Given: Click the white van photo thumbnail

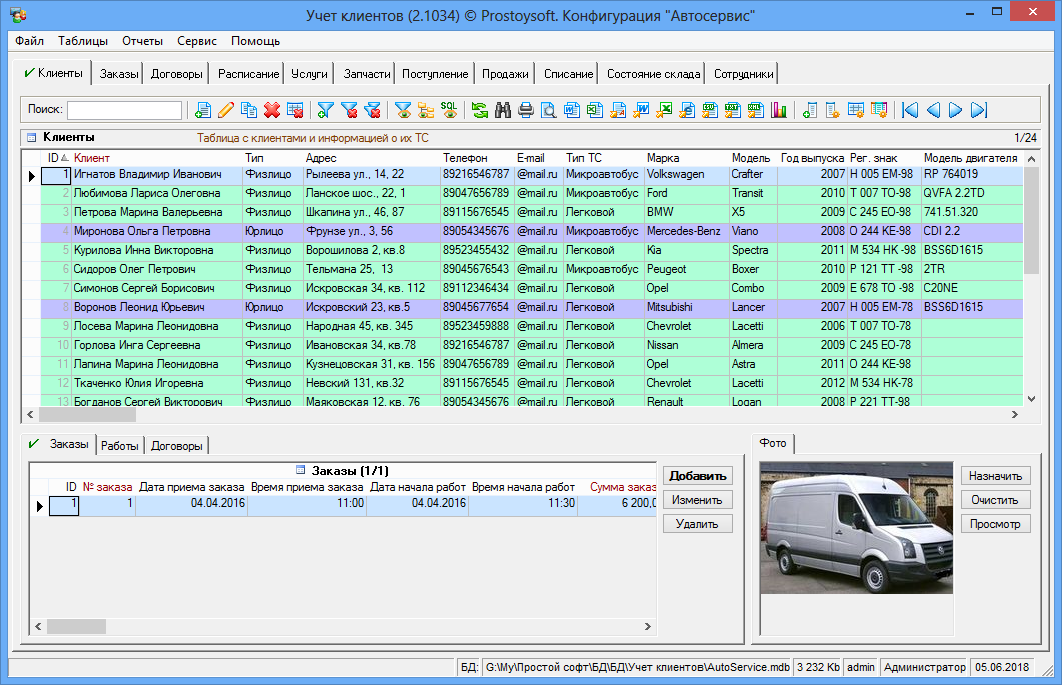Looking at the screenshot, I should (856, 528).
